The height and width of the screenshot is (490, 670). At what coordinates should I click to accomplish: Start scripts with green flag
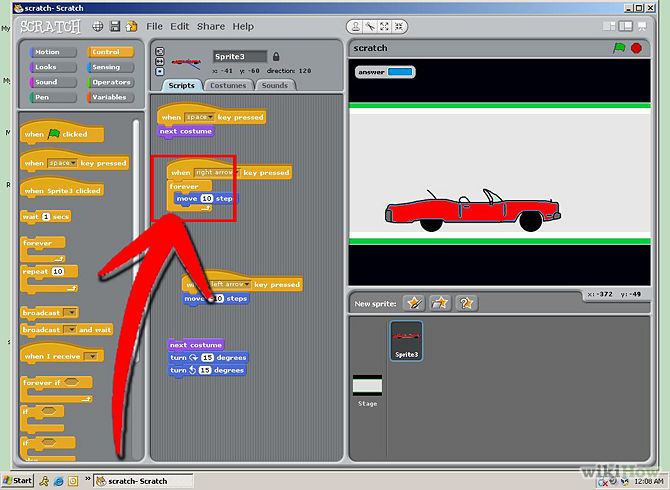pos(619,48)
